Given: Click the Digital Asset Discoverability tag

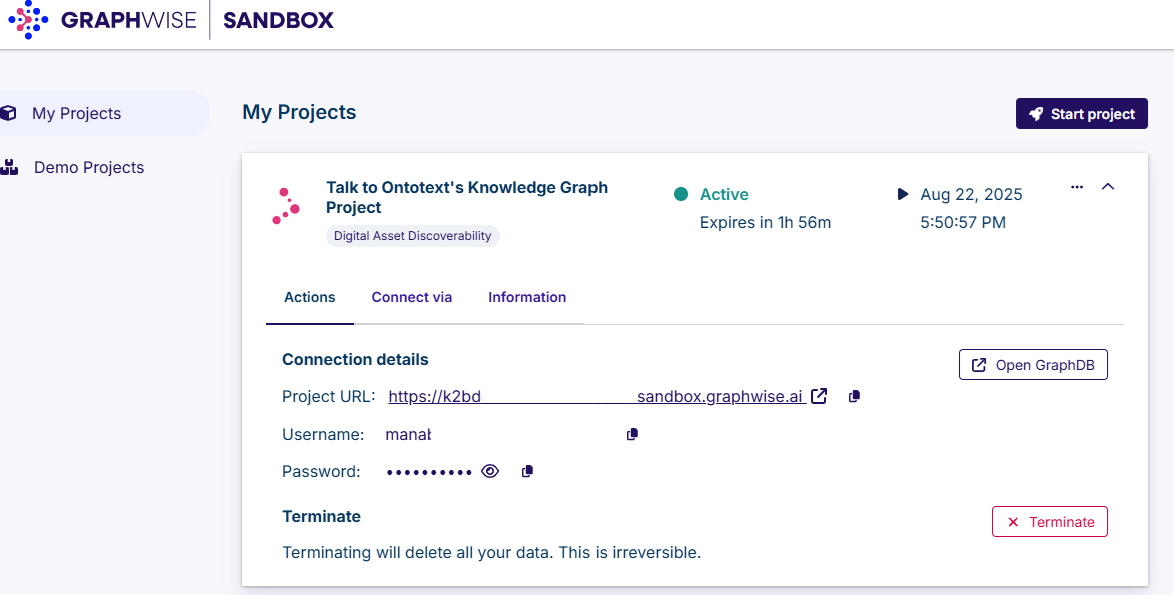Looking at the screenshot, I should click(x=412, y=236).
